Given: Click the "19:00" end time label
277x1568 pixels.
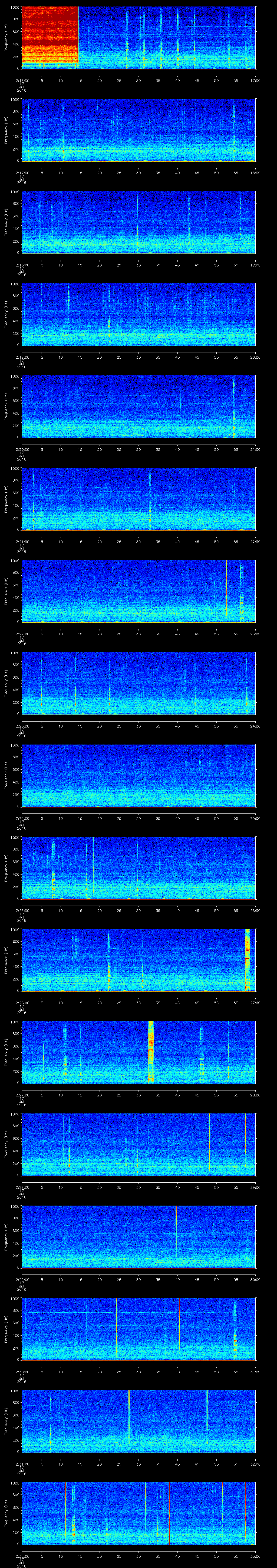Looking at the screenshot, I should pyautogui.click(x=255, y=265).
